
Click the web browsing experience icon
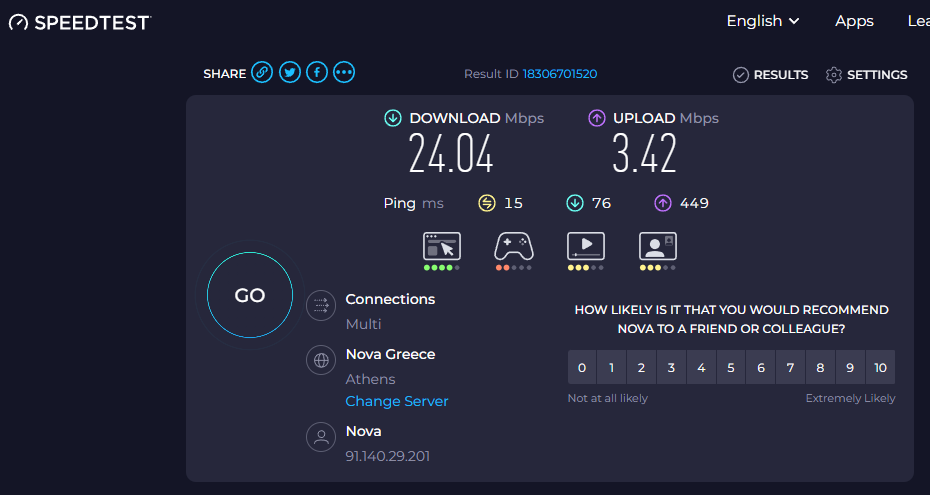(x=442, y=247)
